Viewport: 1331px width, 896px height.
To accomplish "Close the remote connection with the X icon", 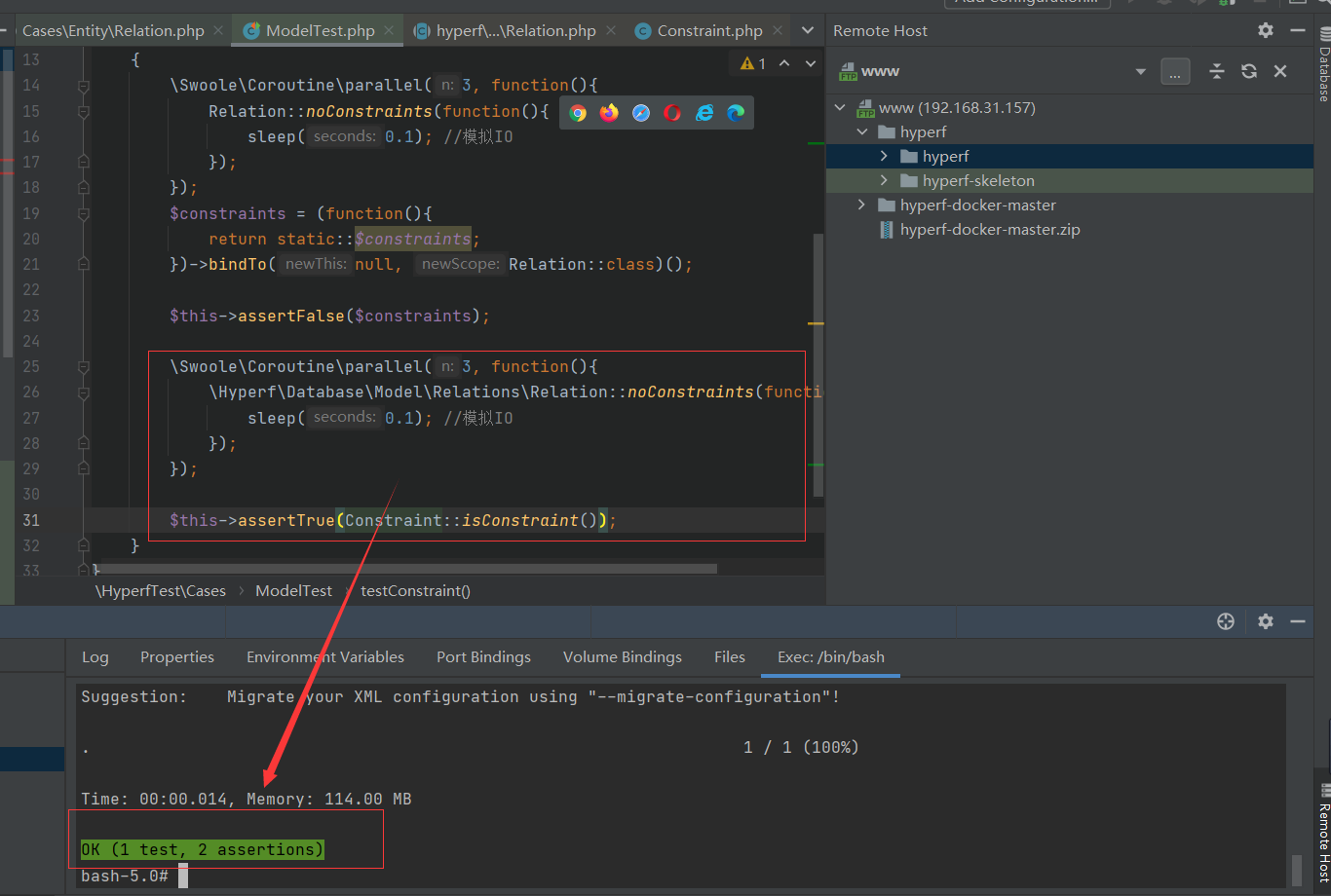I will (1280, 70).
